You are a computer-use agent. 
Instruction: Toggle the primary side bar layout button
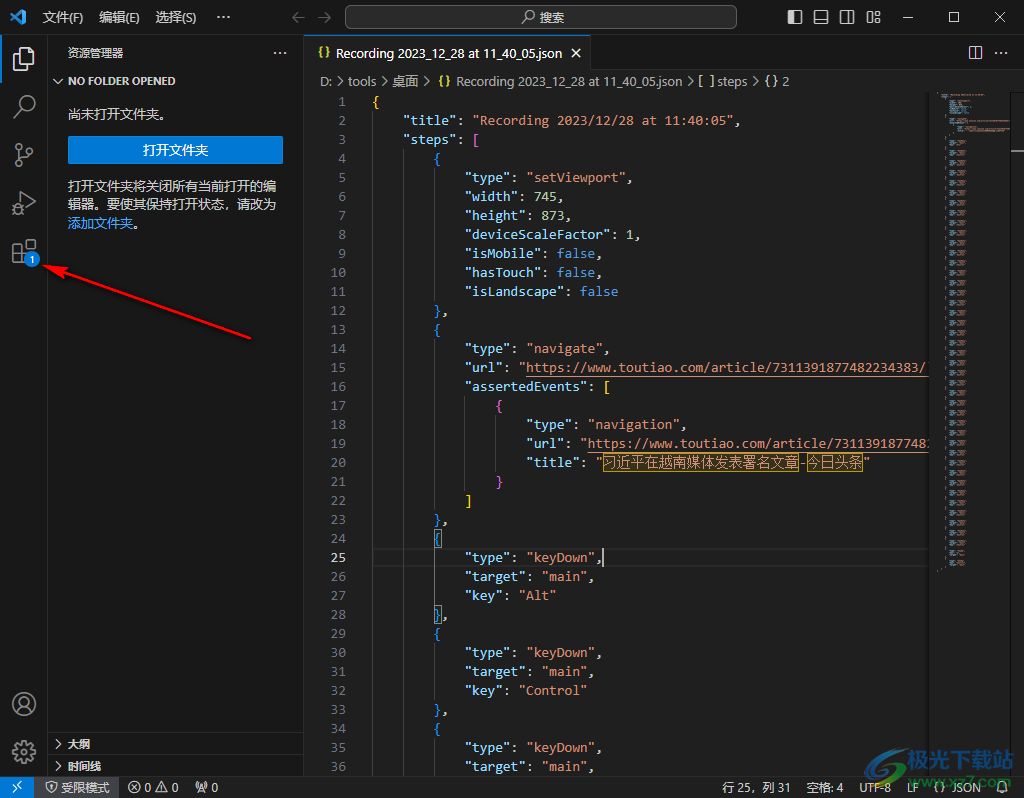click(795, 17)
